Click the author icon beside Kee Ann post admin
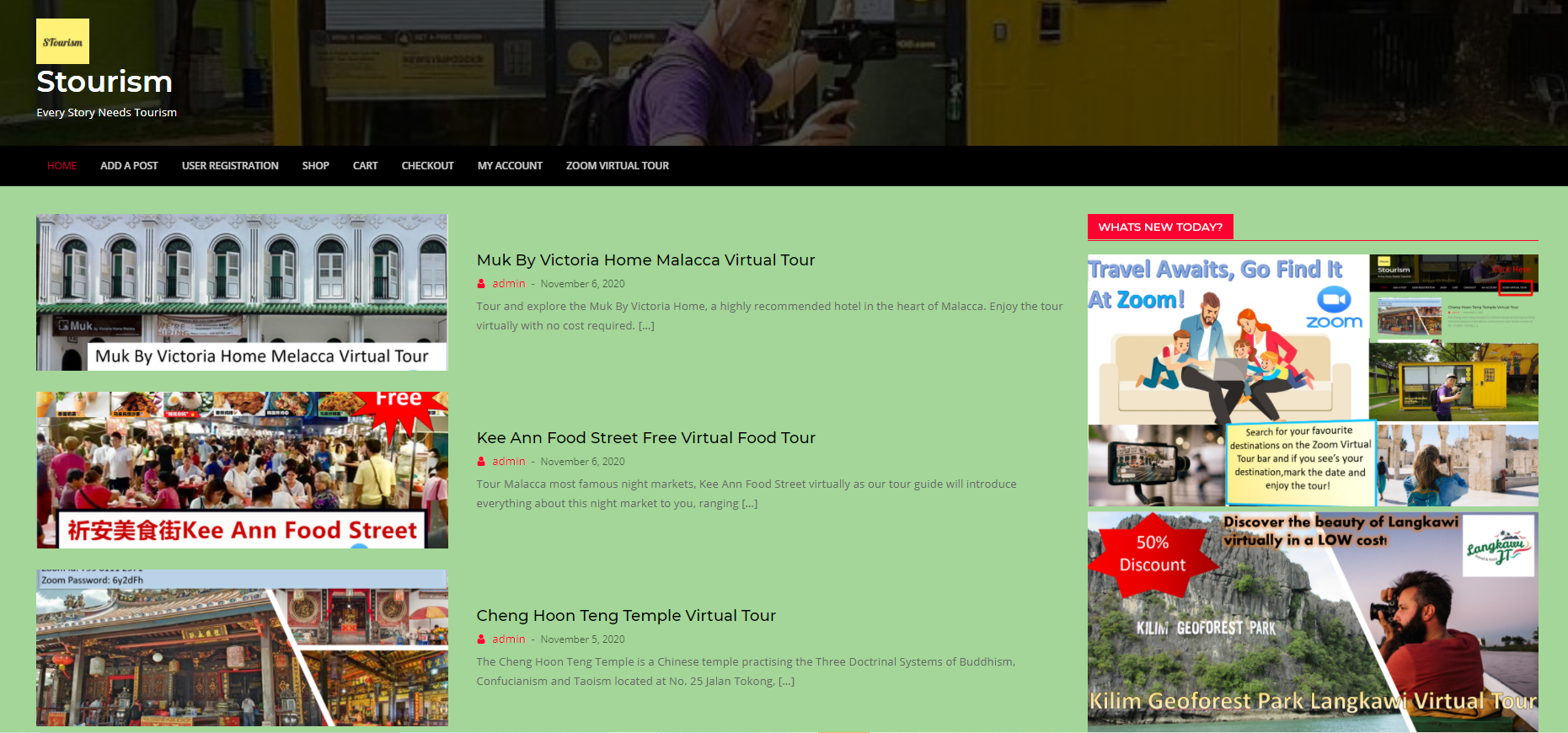 click(481, 462)
